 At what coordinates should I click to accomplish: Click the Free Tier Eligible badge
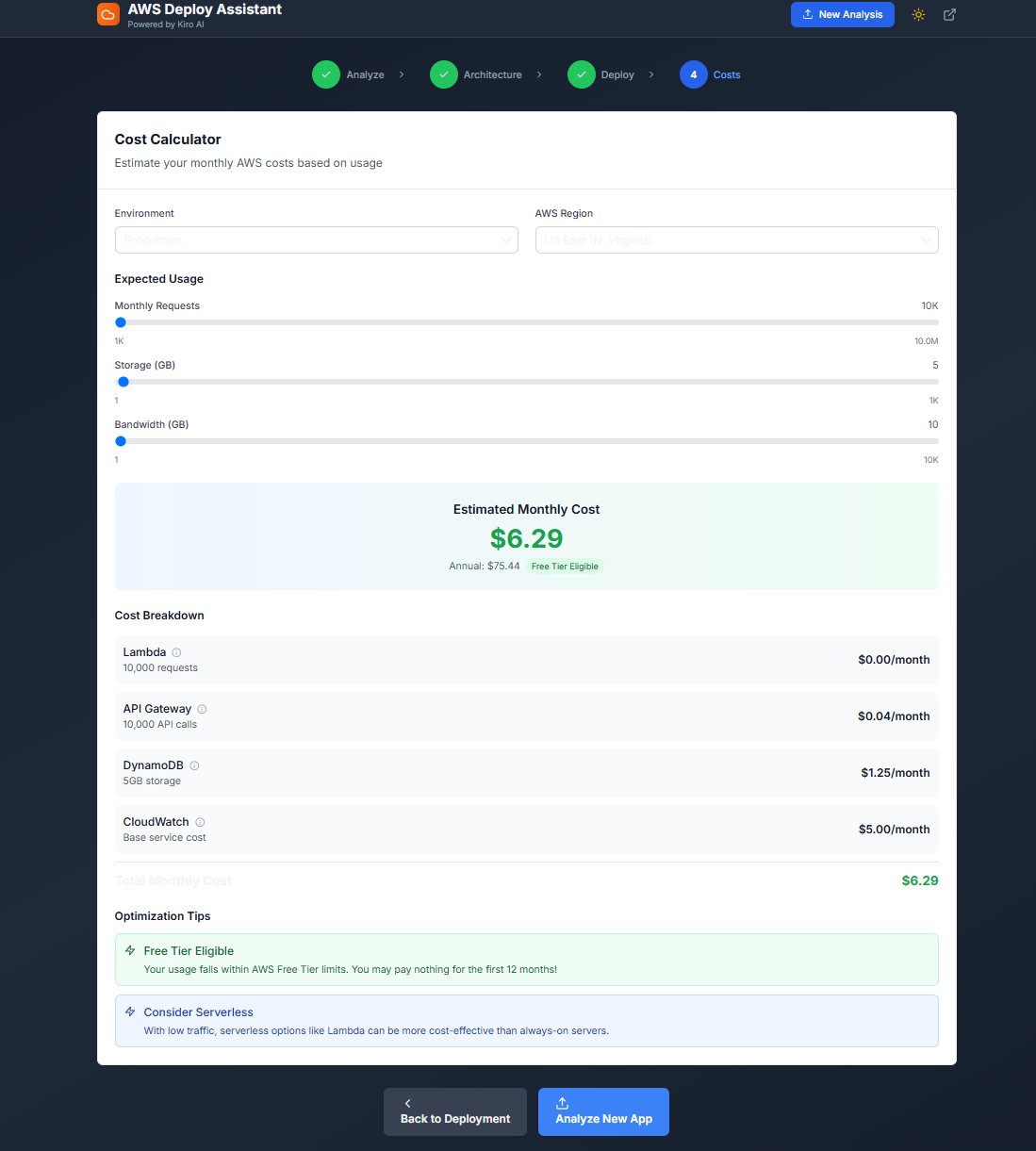click(x=565, y=567)
